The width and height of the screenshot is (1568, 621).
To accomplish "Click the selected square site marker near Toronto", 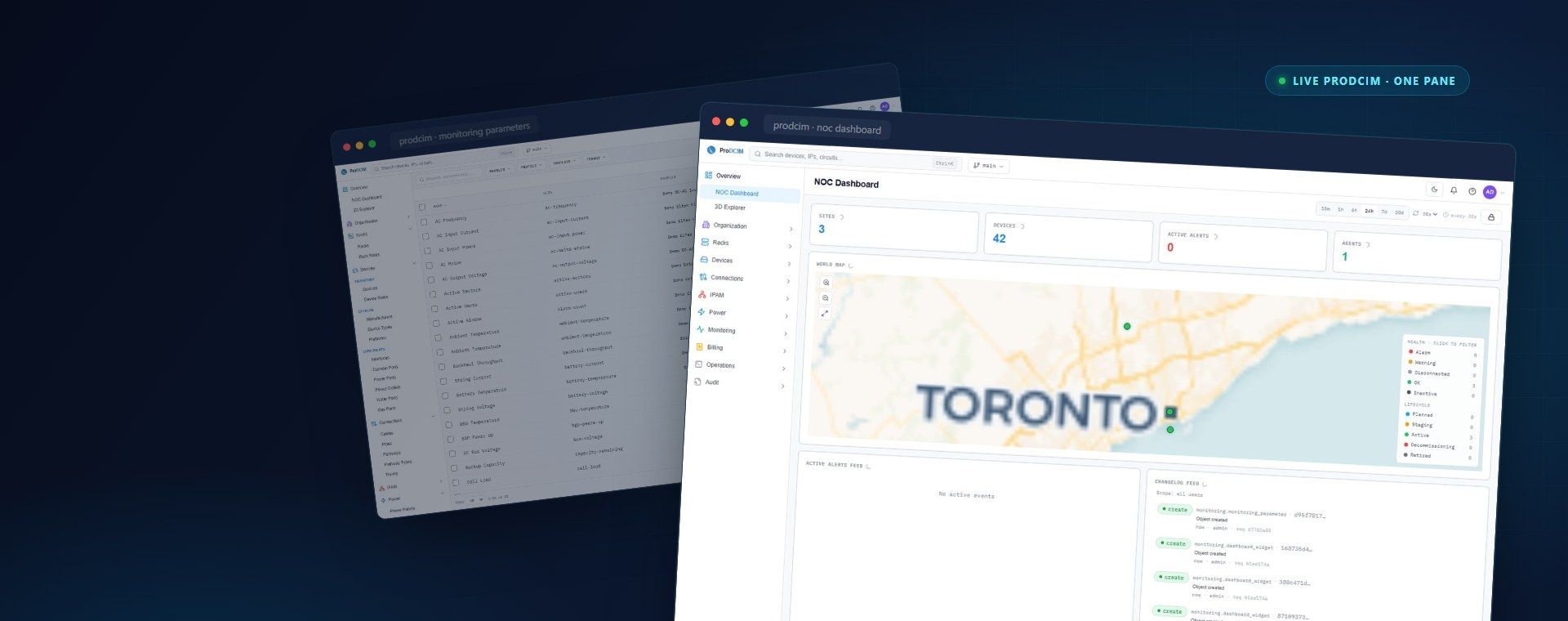I will (x=1170, y=412).
